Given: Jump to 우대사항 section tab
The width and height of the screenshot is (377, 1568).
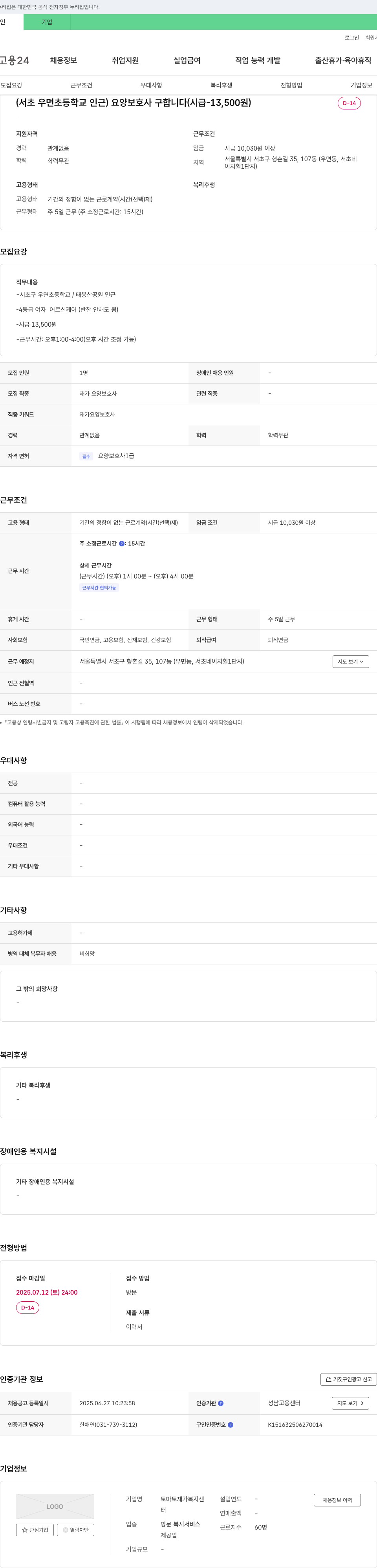Looking at the screenshot, I should tap(151, 85).
